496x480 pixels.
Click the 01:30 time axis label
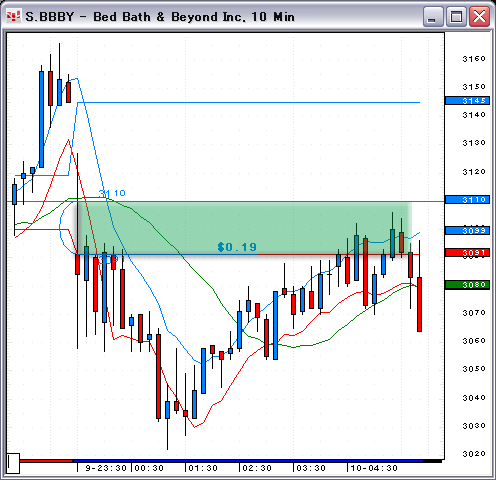tap(203, 468)
